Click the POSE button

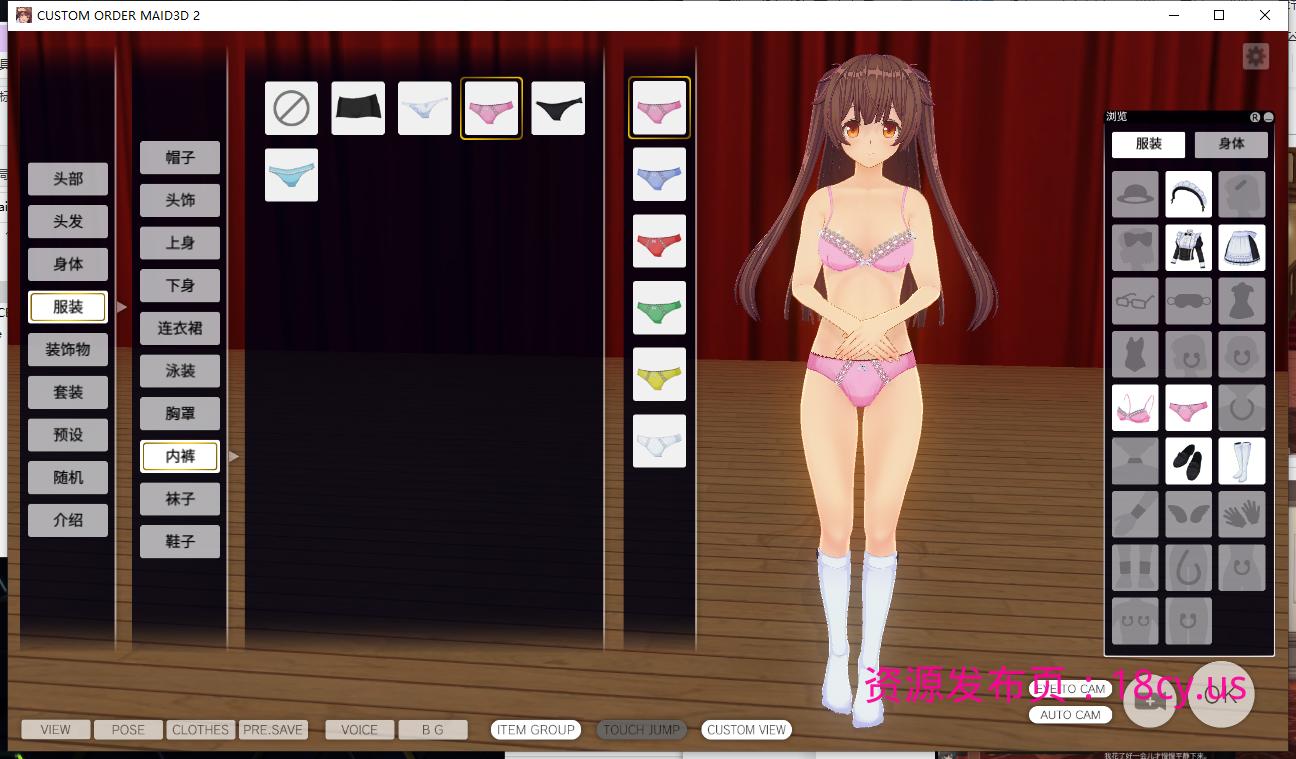[x=128, y=730]
